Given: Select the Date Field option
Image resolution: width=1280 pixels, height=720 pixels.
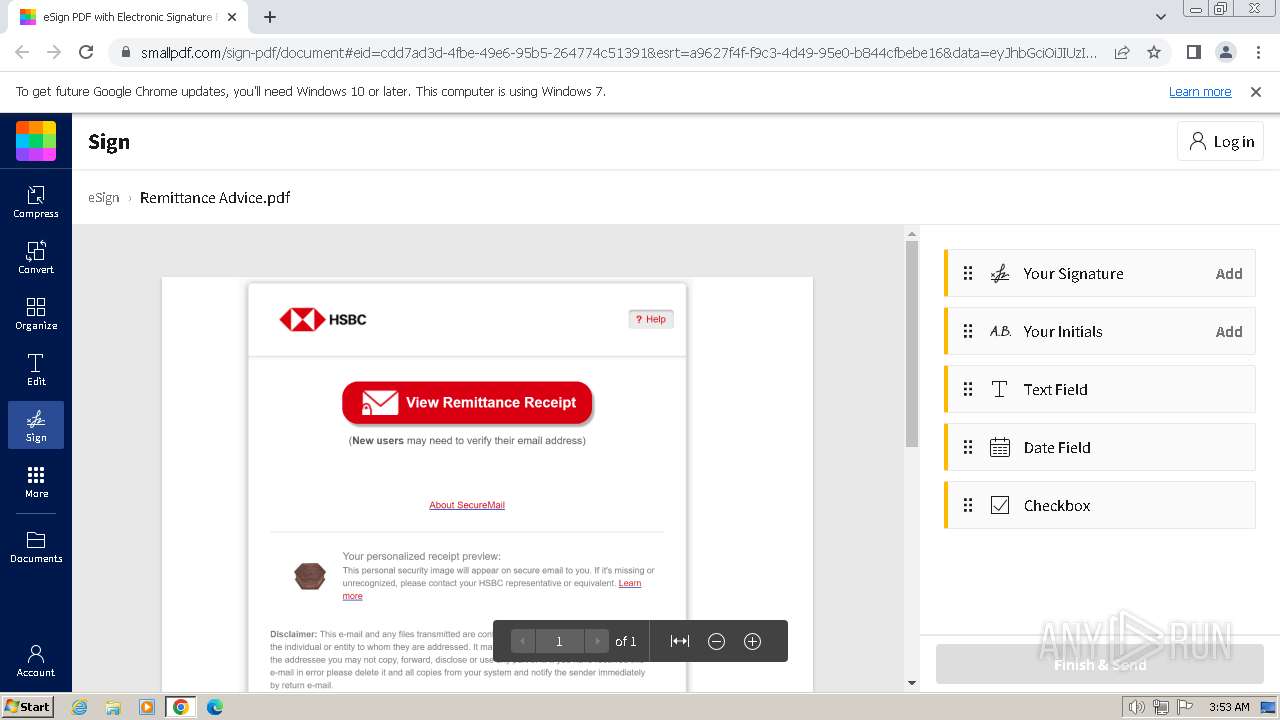Looking at the screenshot, I should [x=1100, y=448].
